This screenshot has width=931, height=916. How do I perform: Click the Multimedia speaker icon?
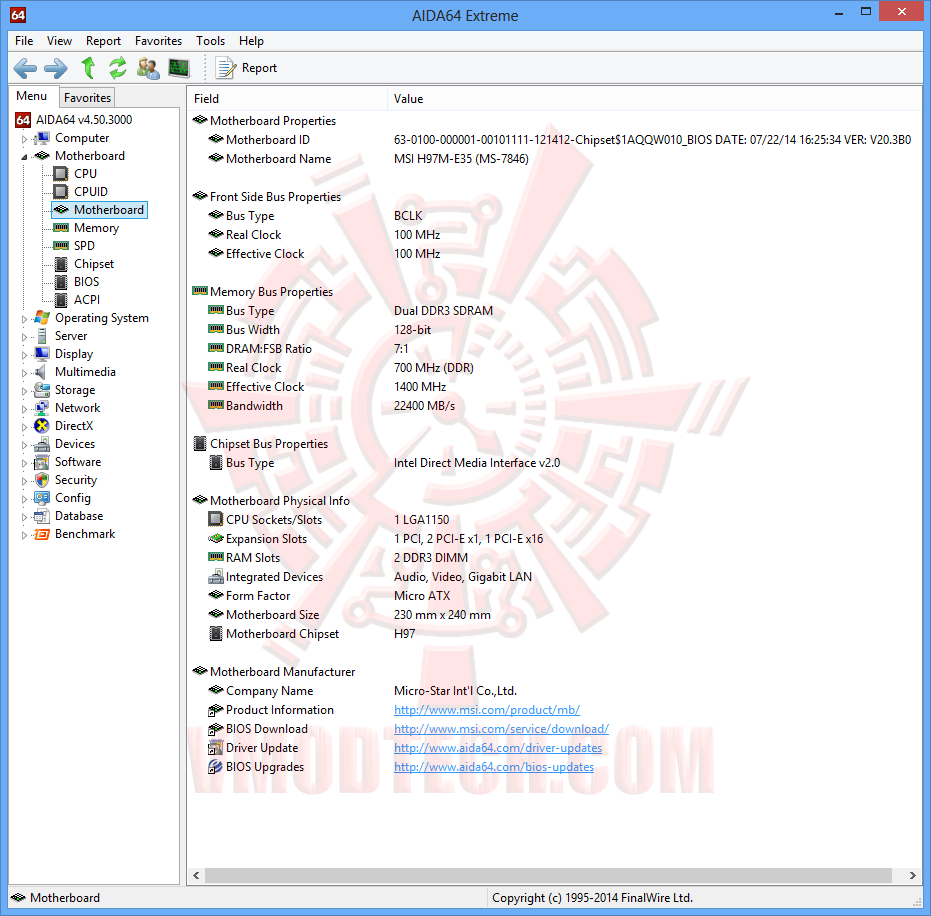point(41,372)
